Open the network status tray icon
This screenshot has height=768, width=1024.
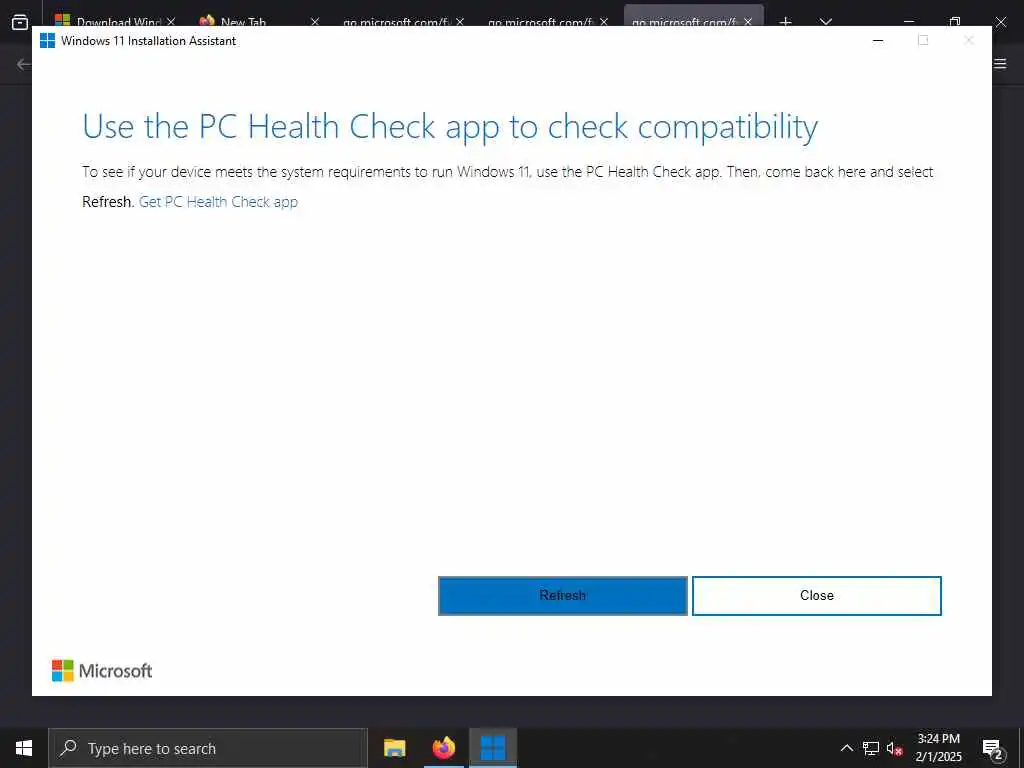click(x=871, y=748)
